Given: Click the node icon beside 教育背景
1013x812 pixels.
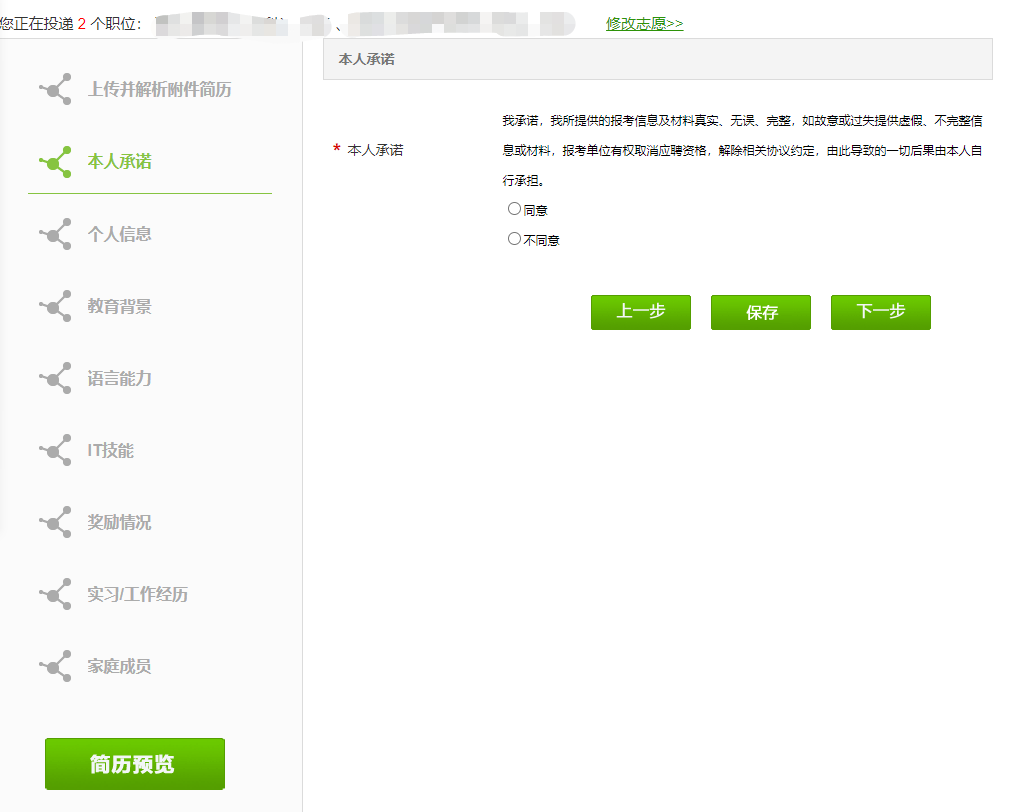Looking at the screenshot, I should click(56, 306).
